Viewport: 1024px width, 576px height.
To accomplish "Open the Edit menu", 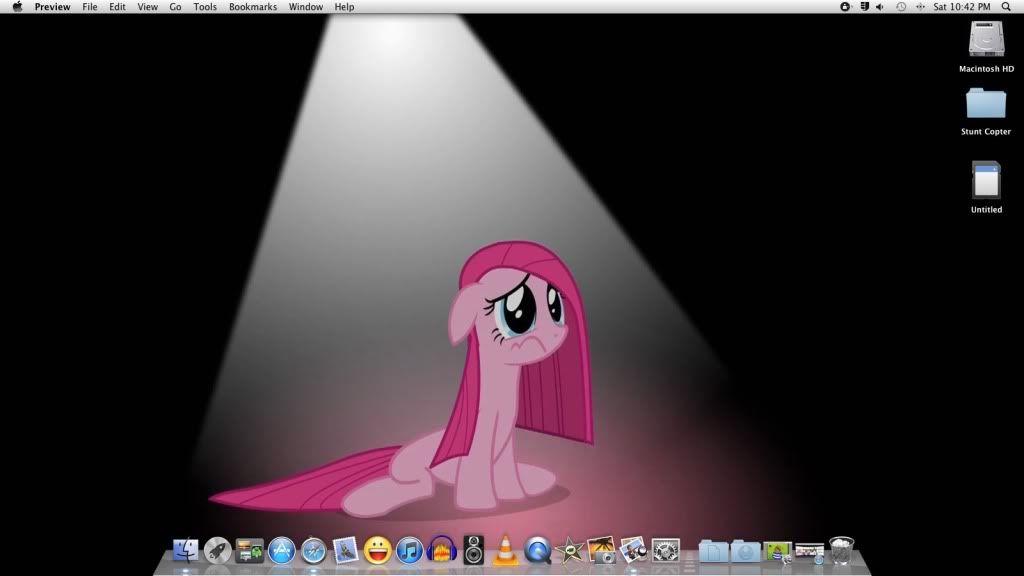I will coord(118,7).
